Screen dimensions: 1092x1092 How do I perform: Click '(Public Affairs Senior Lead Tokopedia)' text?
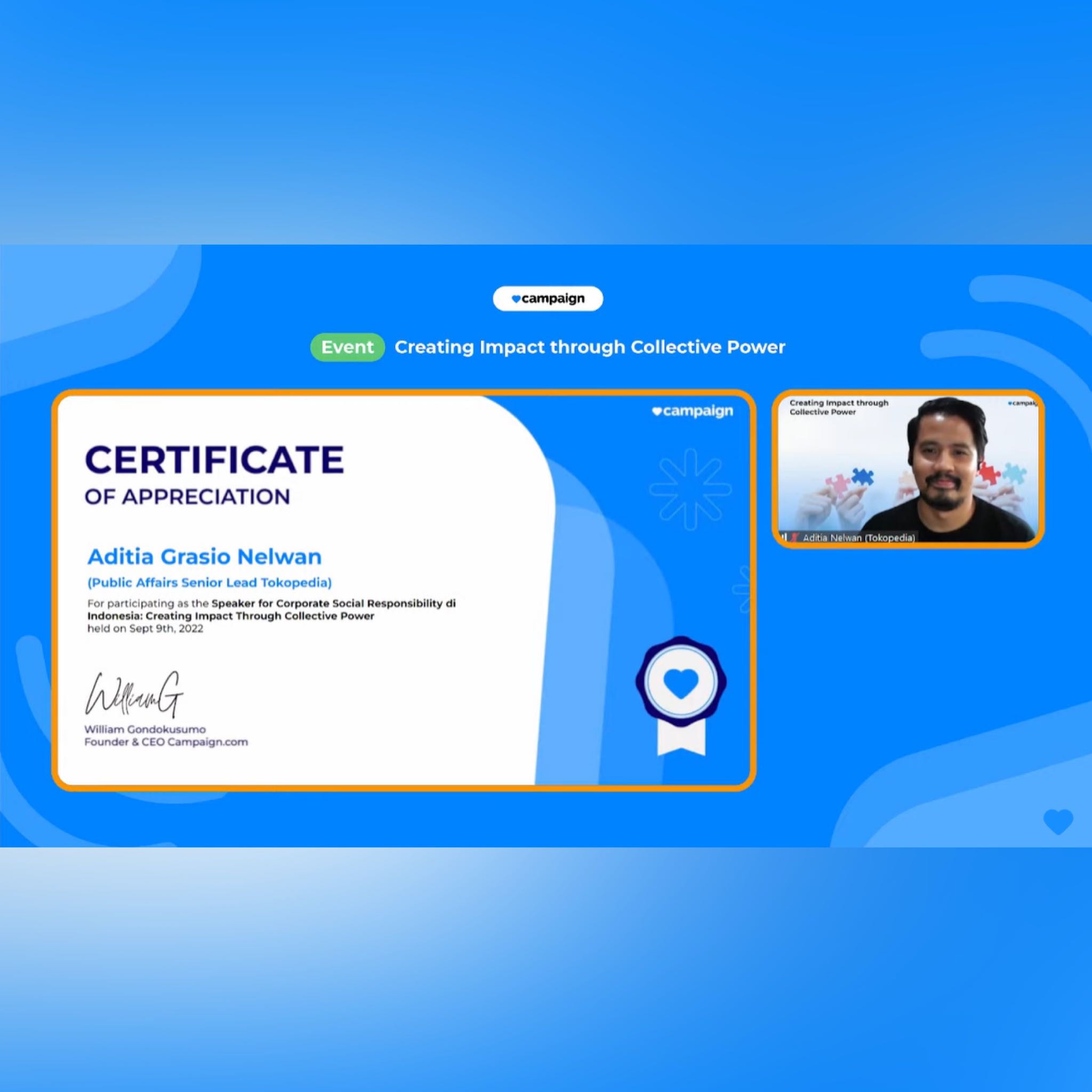pos(209,582)
